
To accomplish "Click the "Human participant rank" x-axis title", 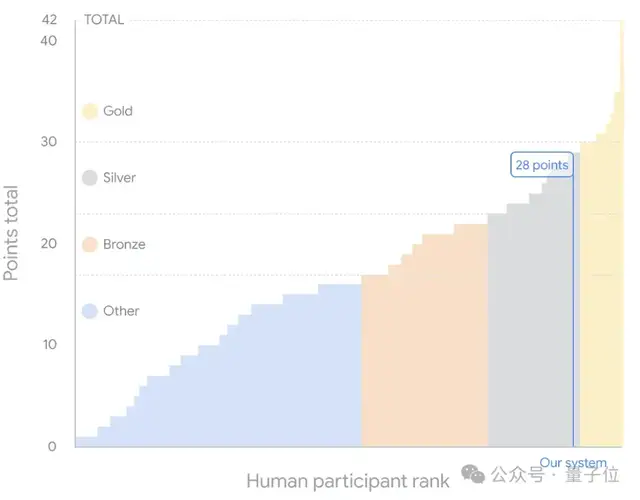I will pos(348,482).
